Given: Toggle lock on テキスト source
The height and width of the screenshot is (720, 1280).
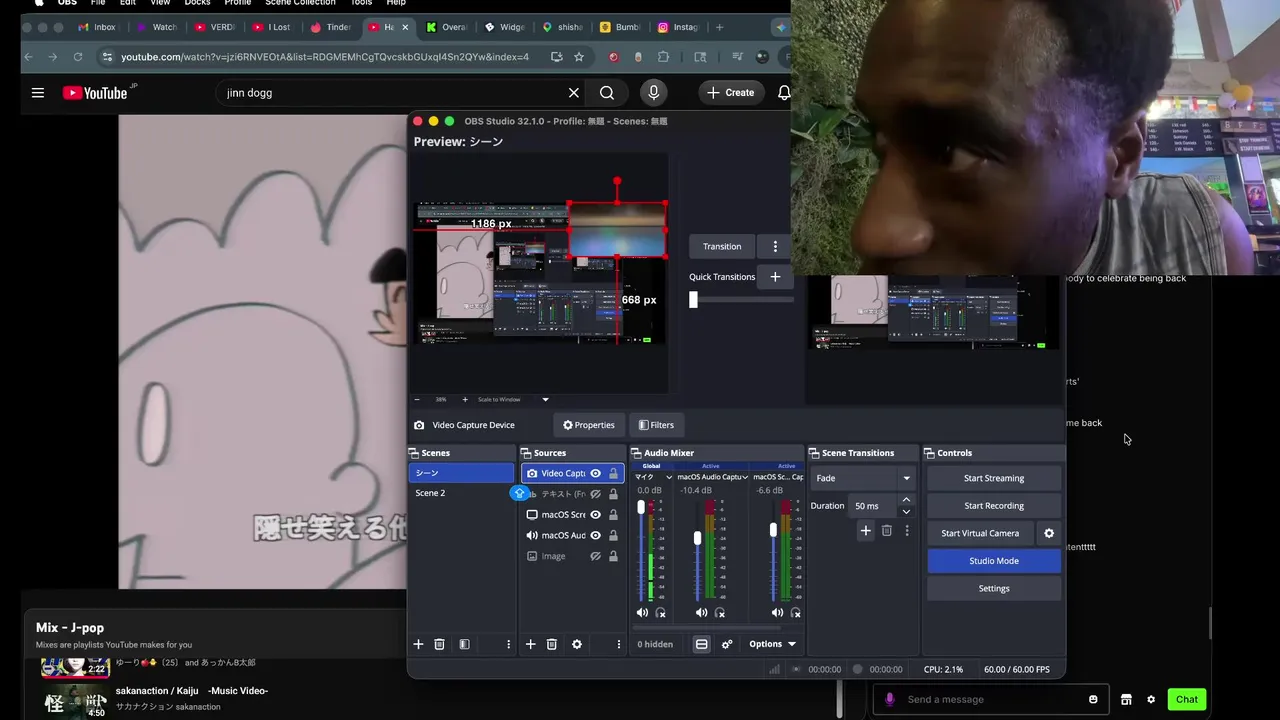Looking at the screenshot, I should point(613,494).
